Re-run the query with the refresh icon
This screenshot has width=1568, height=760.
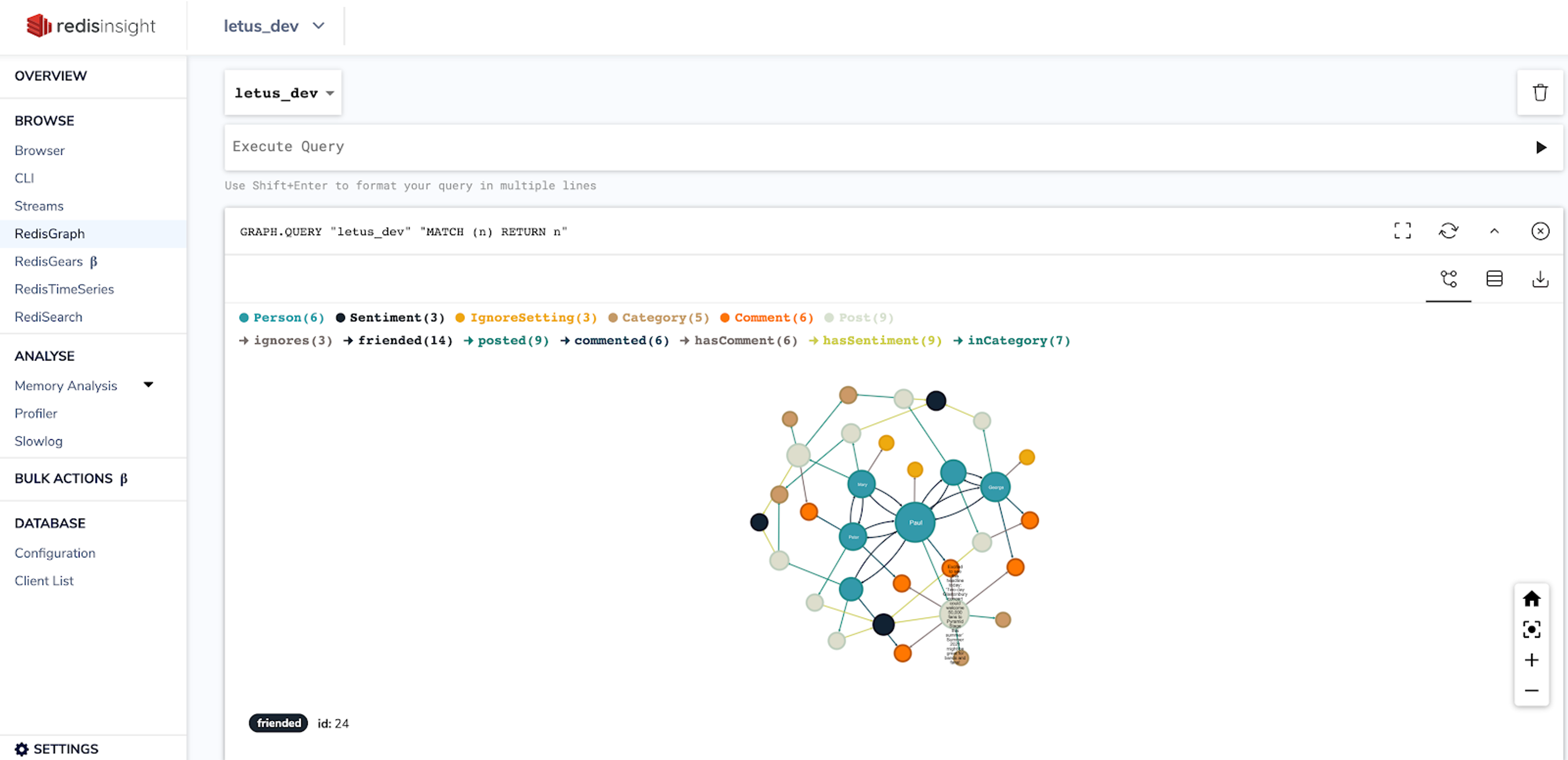(1448, 231)
